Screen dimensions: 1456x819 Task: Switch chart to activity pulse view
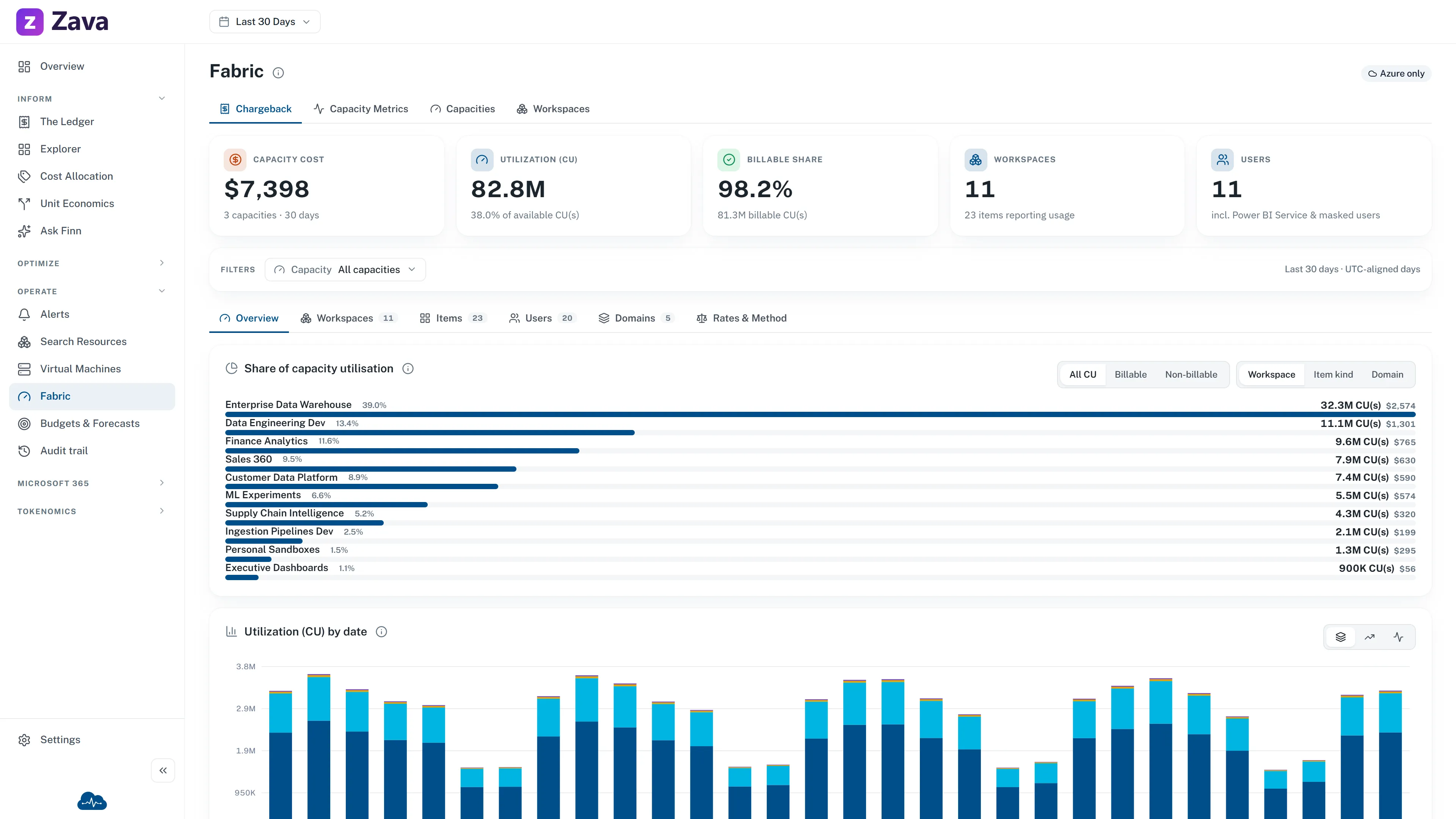(x=1398, y=637)
